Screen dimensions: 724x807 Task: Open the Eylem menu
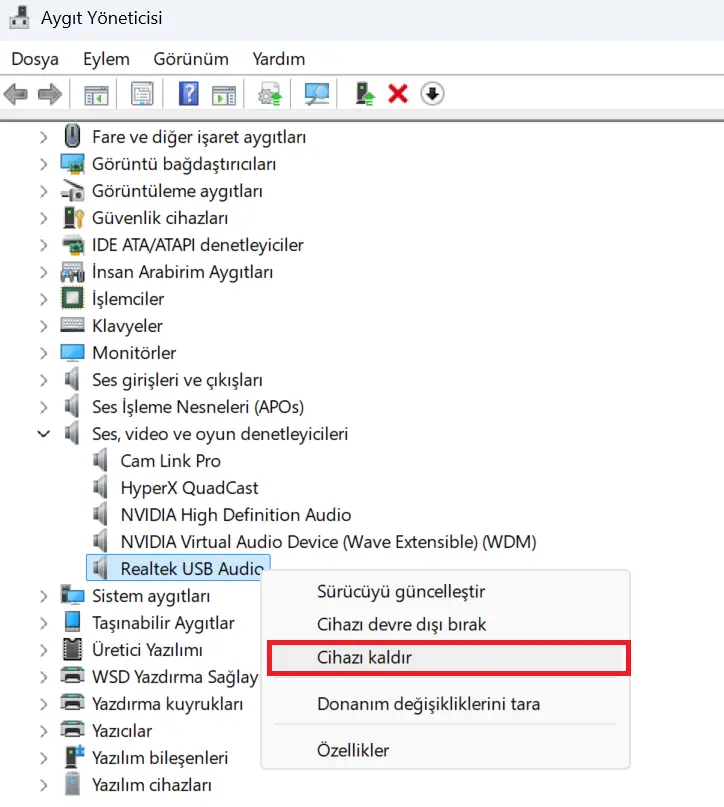point(106,59)
